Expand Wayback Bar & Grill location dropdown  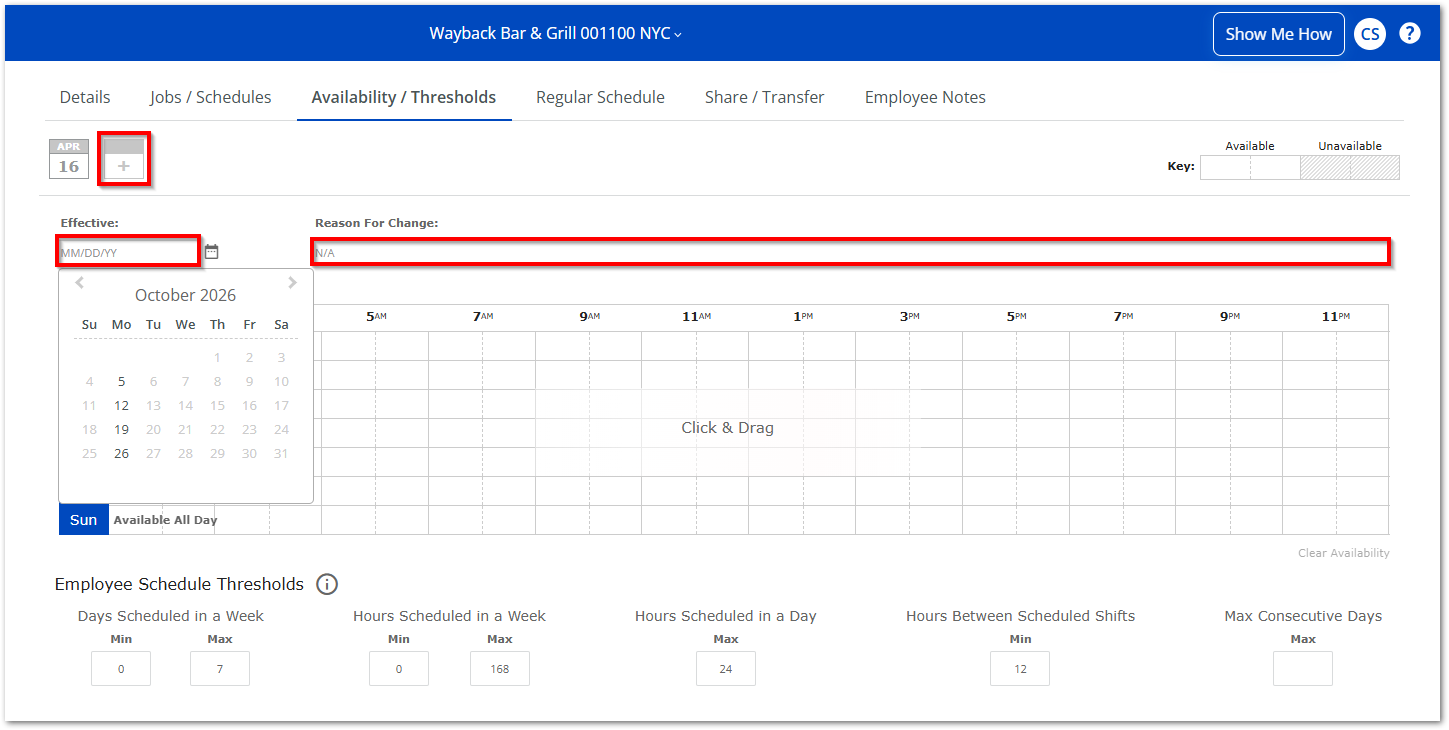click(556, 33)
